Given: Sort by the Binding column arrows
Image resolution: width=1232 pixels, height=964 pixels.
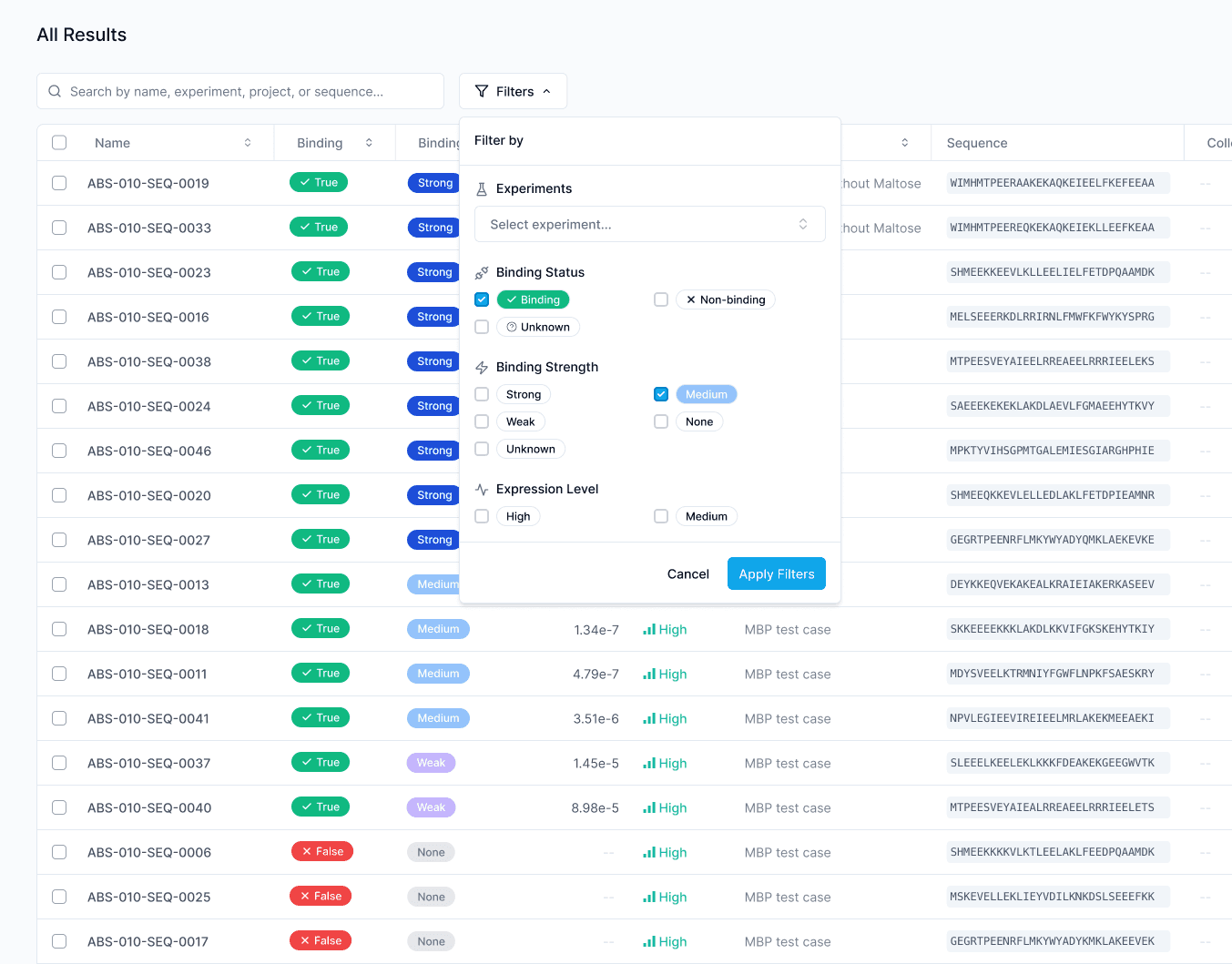Looking at the screenshot, I should (x=369, y=143).
